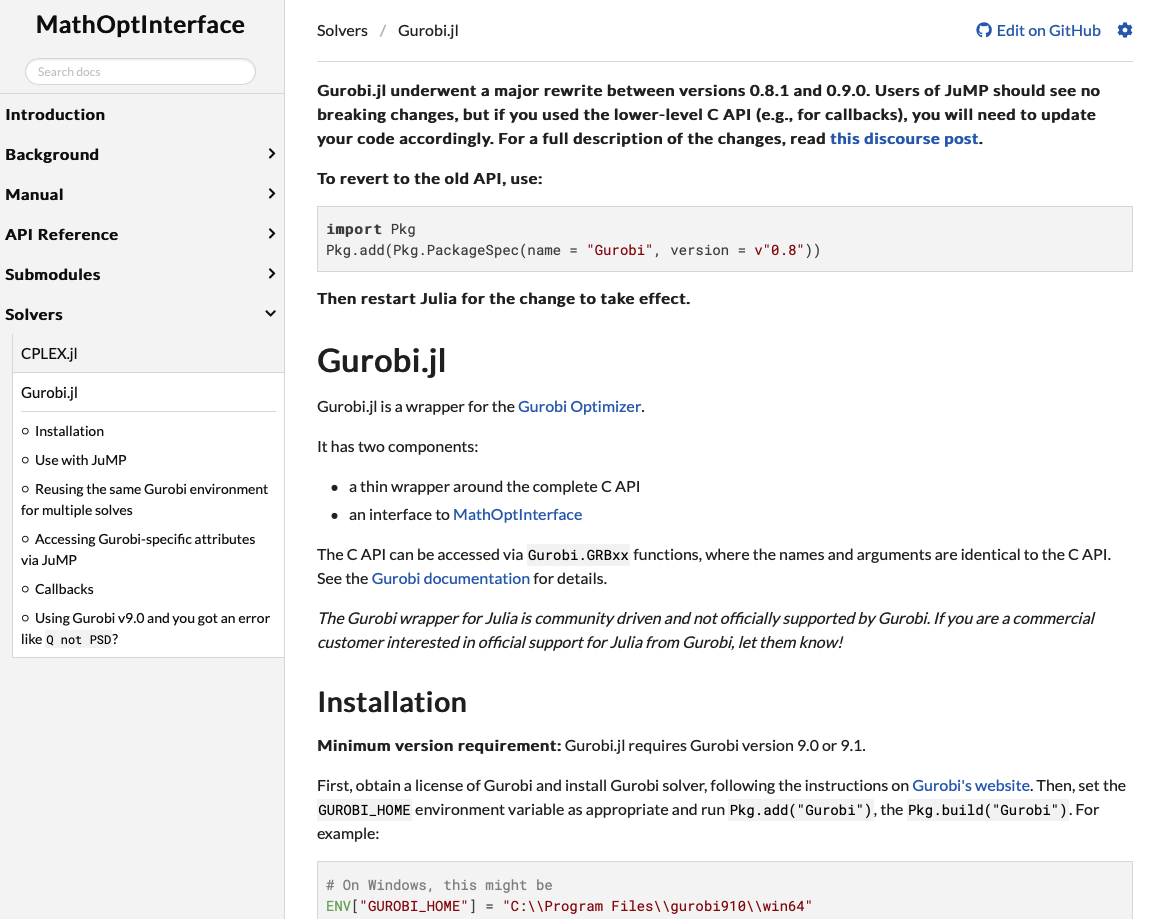Screen dimensions: 1174x919
Task: Select the Solvers sidebar entry
Action: click(x=34, y=315)
